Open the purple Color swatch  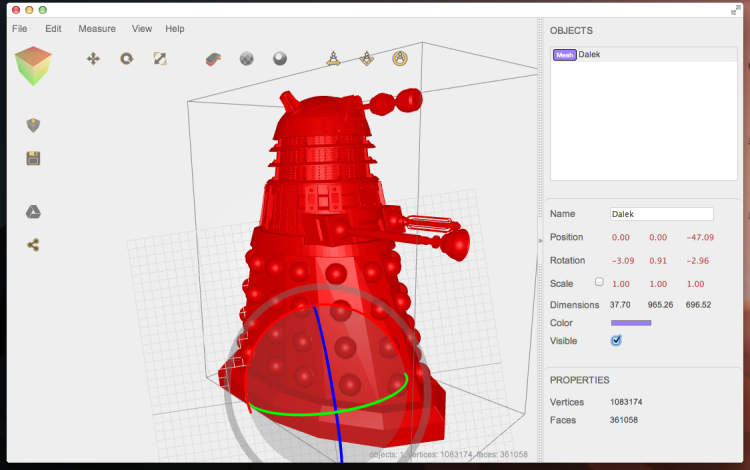click(631, 323)
